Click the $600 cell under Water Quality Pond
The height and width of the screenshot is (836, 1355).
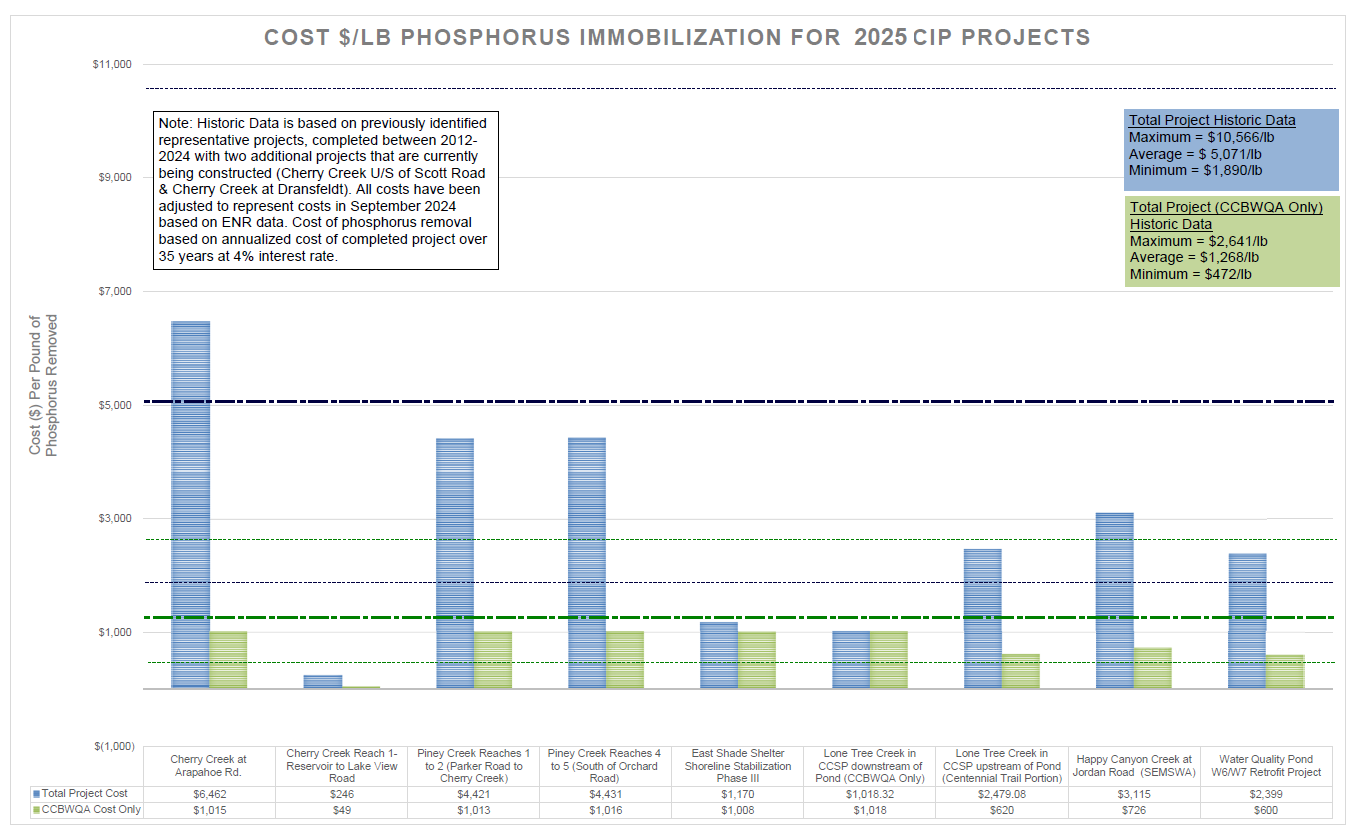(x=1265, y=810)
